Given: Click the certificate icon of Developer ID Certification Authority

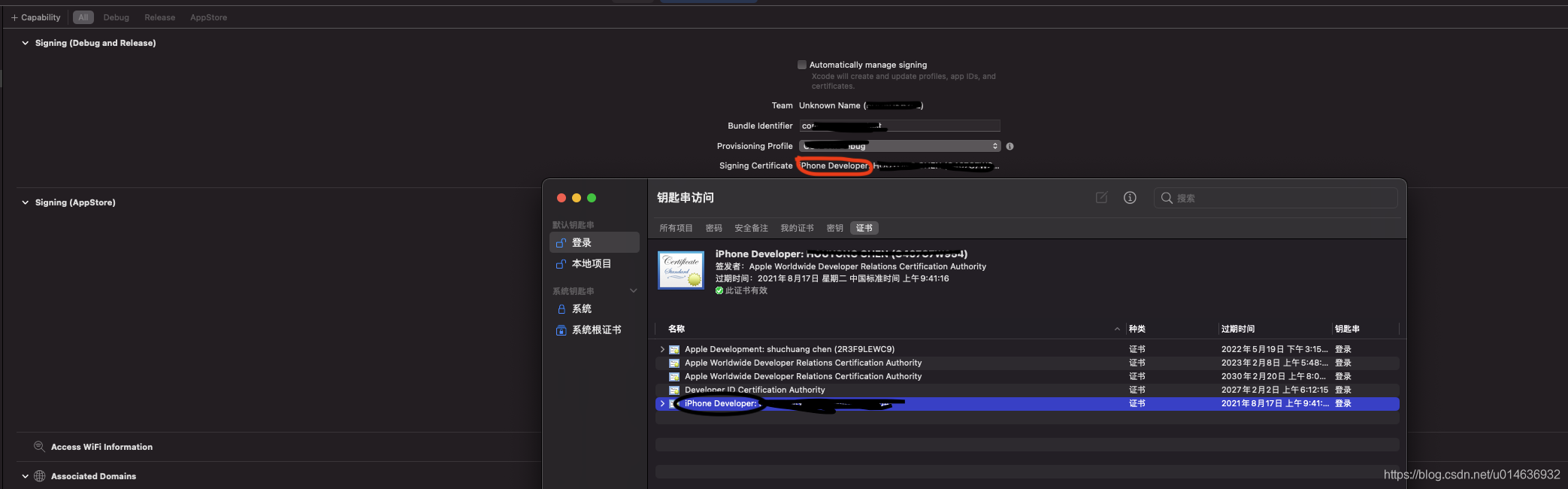Looking at the screenshot, I should click(x=674, y=390).
